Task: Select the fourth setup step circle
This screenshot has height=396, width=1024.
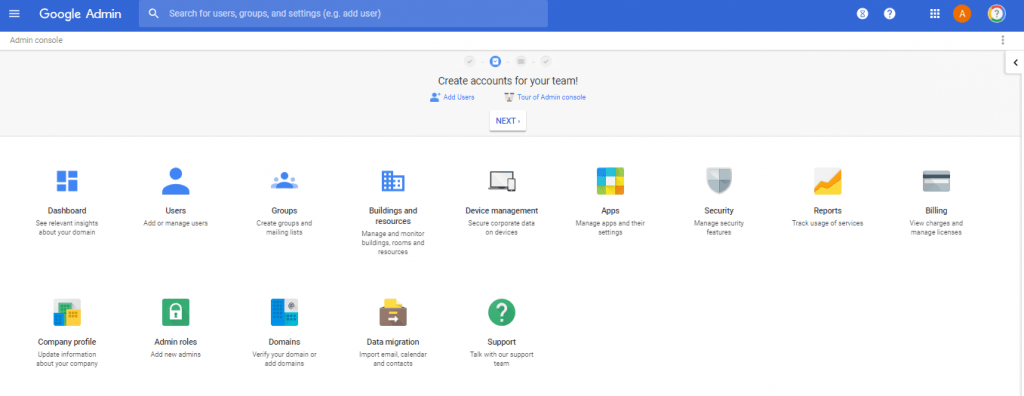Action: (x=546, y=61)
